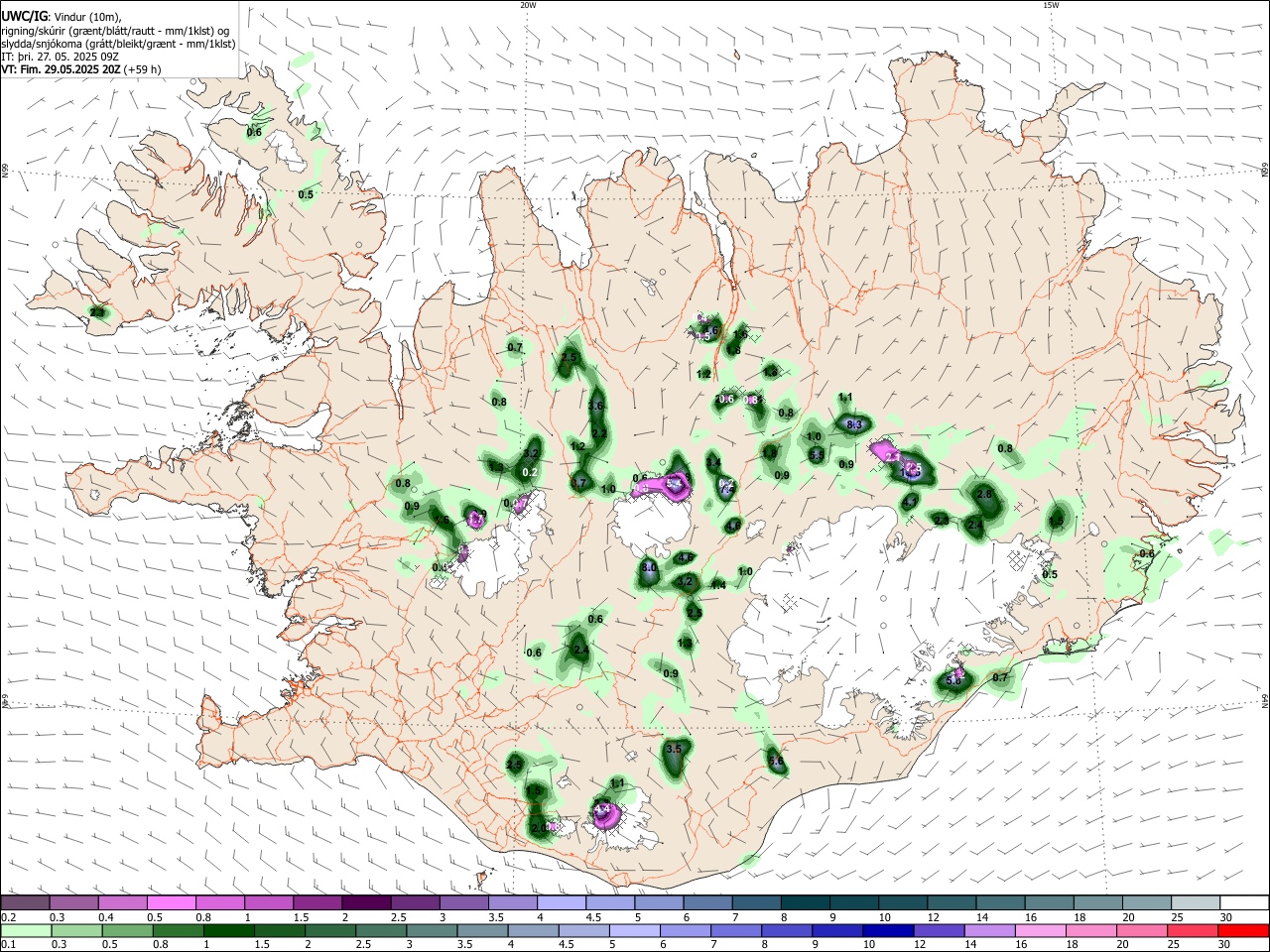
Task: Click the 5.8 precipitation value near southeast coast
Action: tap(954, 680)
